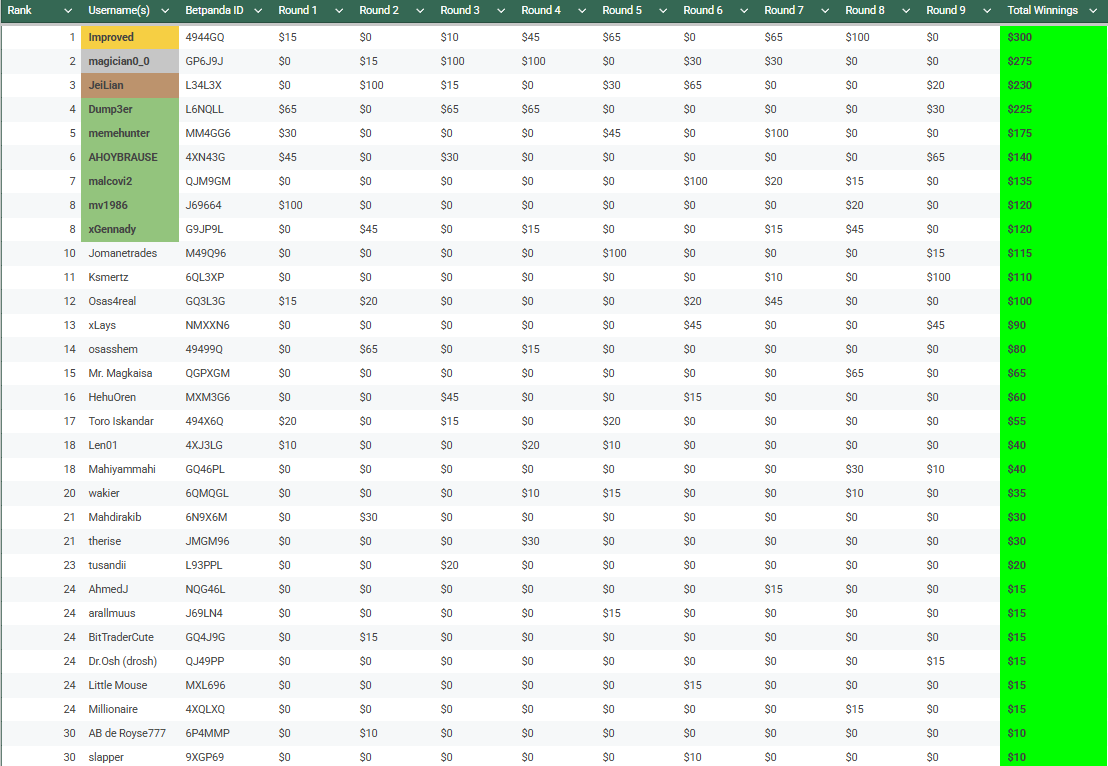The image size is (1108, 766).
Task: Open the Round 1 column filter arrow
Action: pos(338,11)
